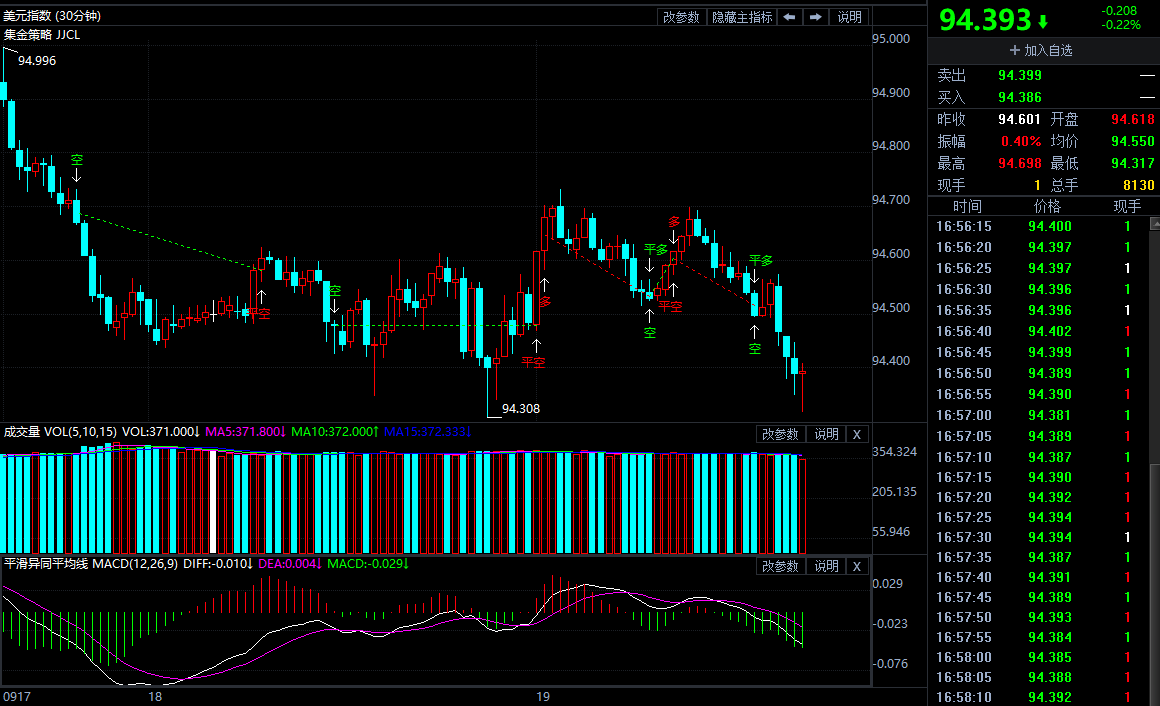Click the 最低 value 94.317
The height and width of the screenshot is (706, 1160).
tap(1133, 164)
